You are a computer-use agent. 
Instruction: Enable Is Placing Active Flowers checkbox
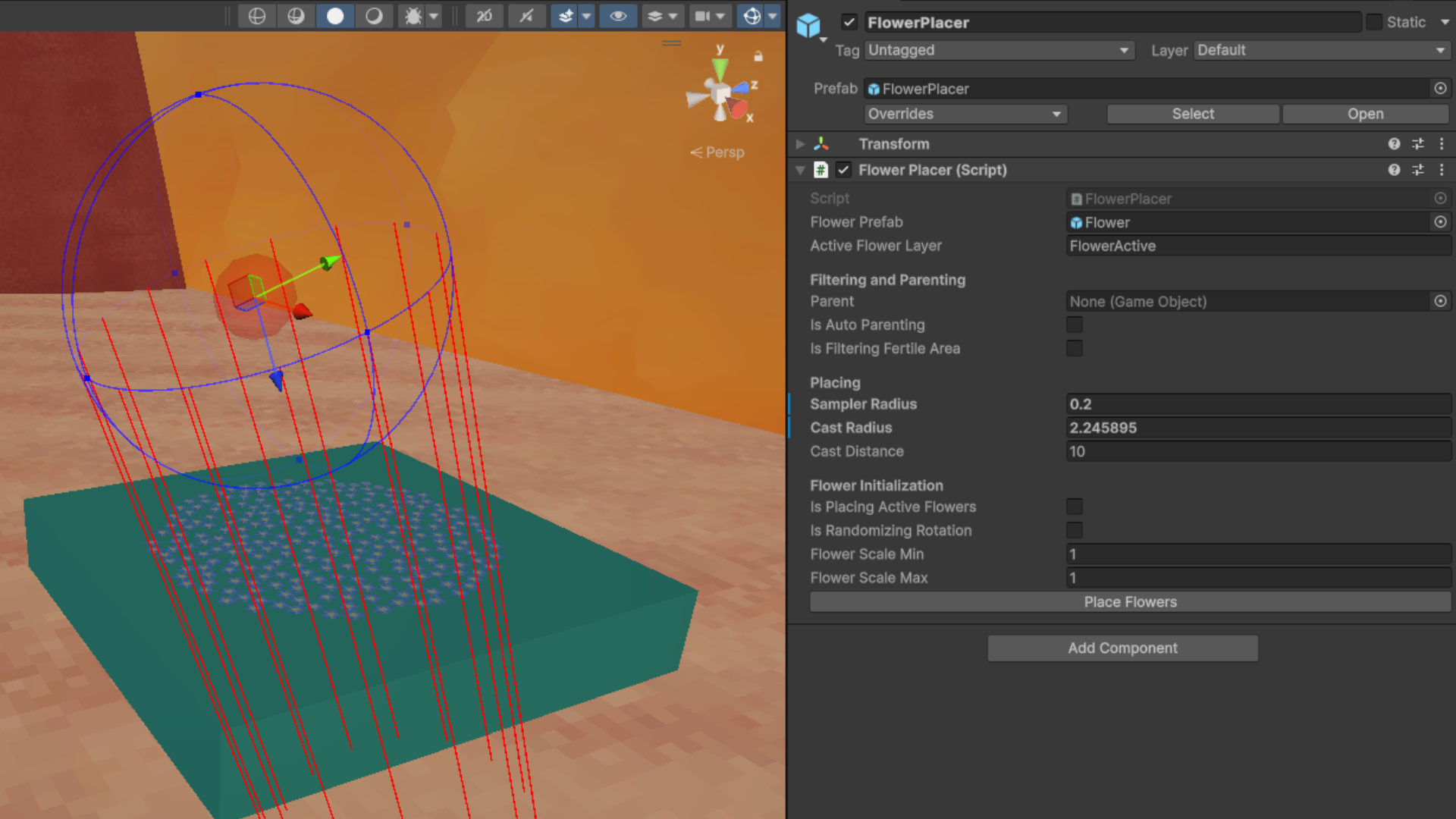(x=1075, y=507)
